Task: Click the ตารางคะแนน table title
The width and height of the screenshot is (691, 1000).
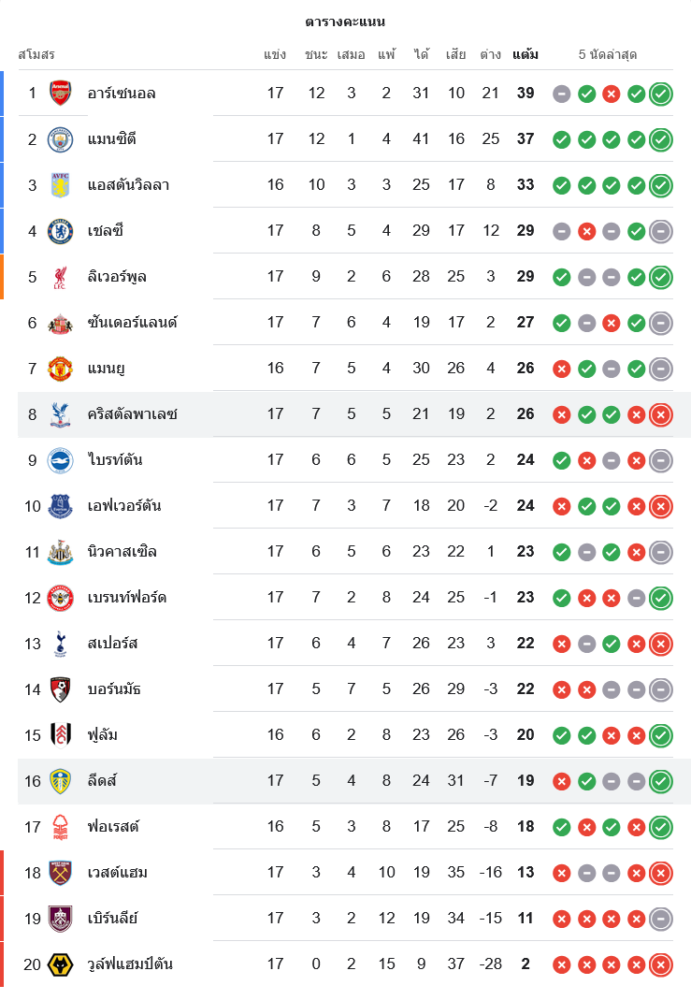Action: click(345, 21)
